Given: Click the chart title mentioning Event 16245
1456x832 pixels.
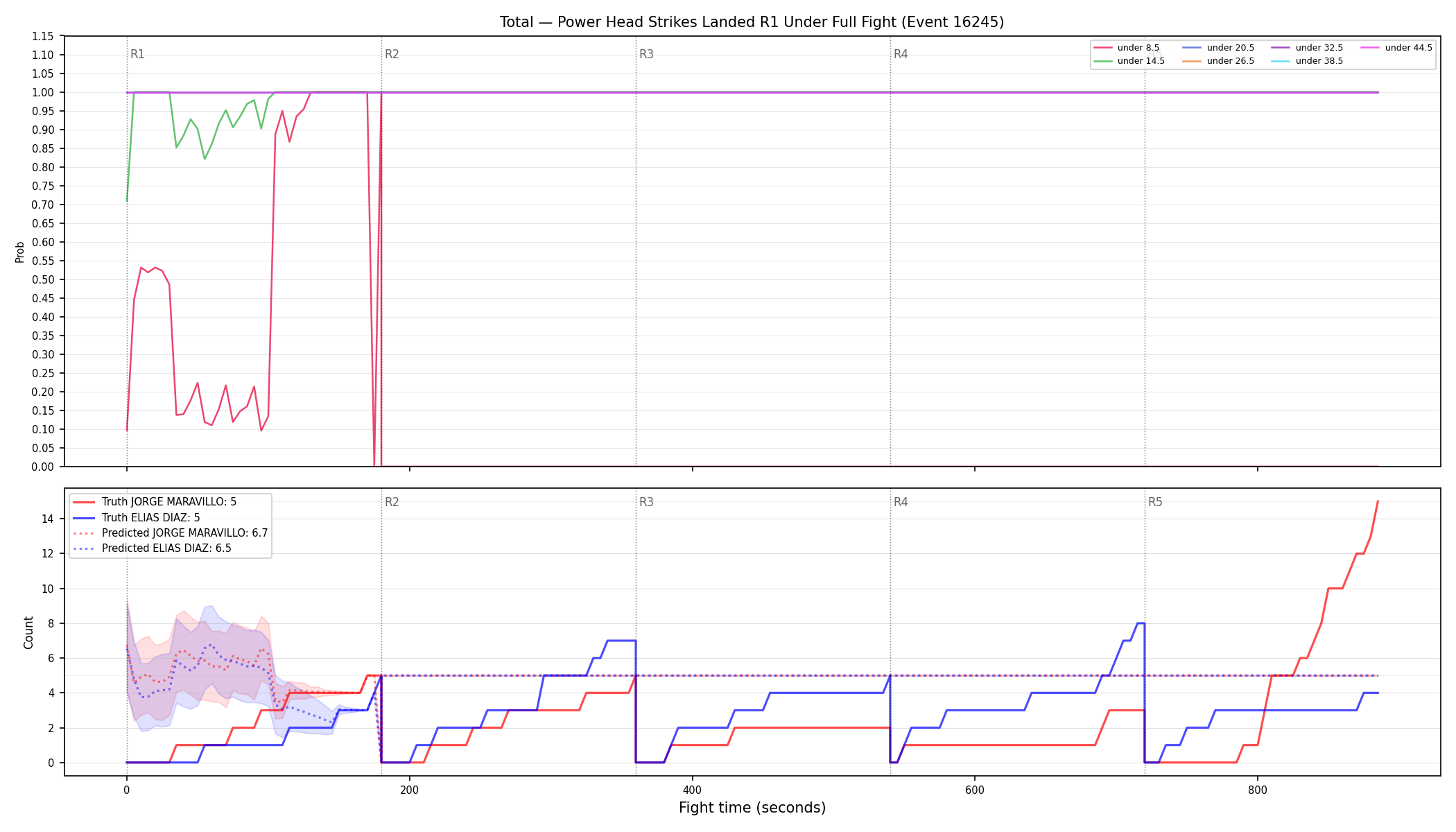Looking at the screenshot, I should click(x=752, y=22).
